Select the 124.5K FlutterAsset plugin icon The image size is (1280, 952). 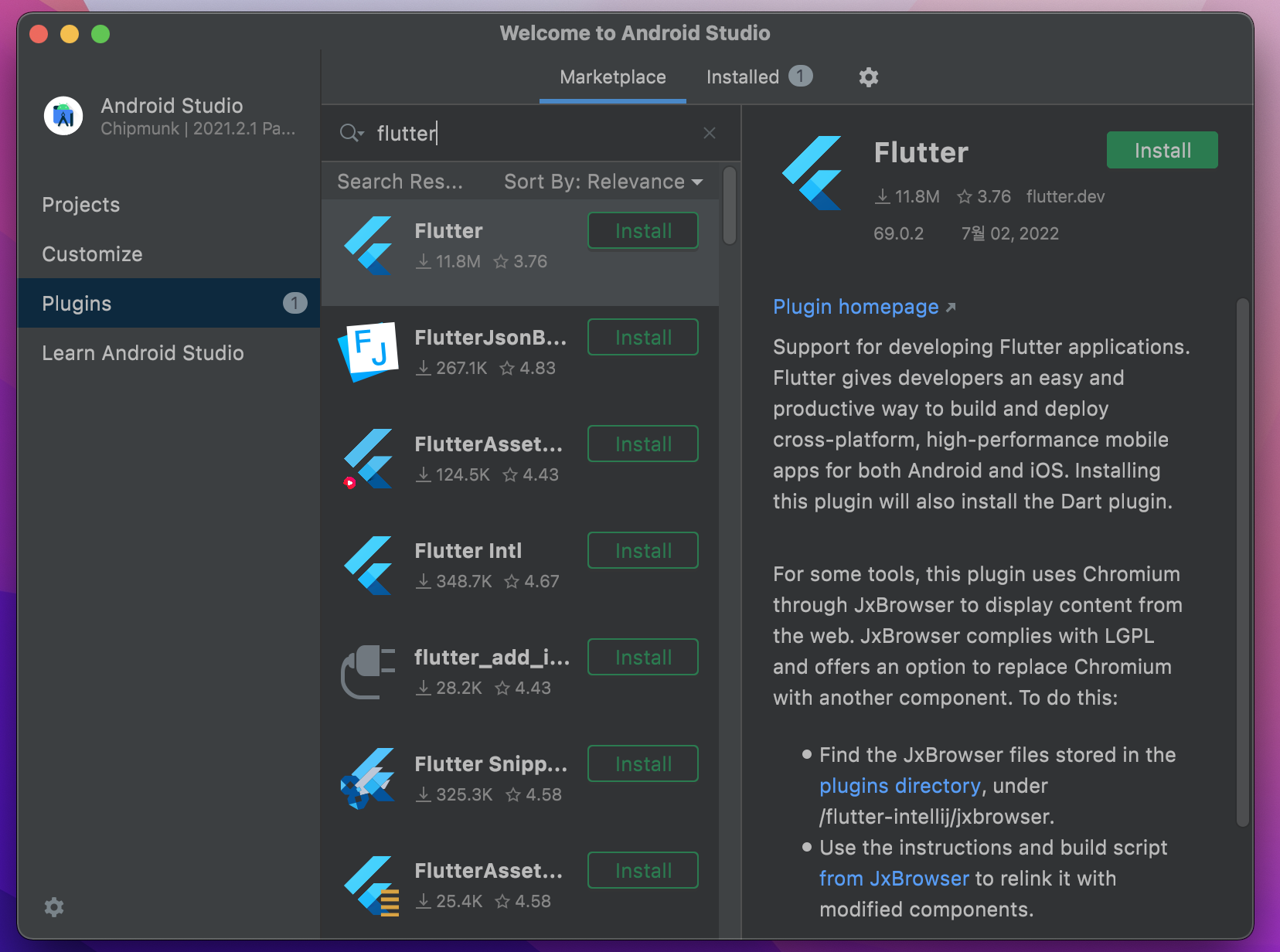[369, 459]
